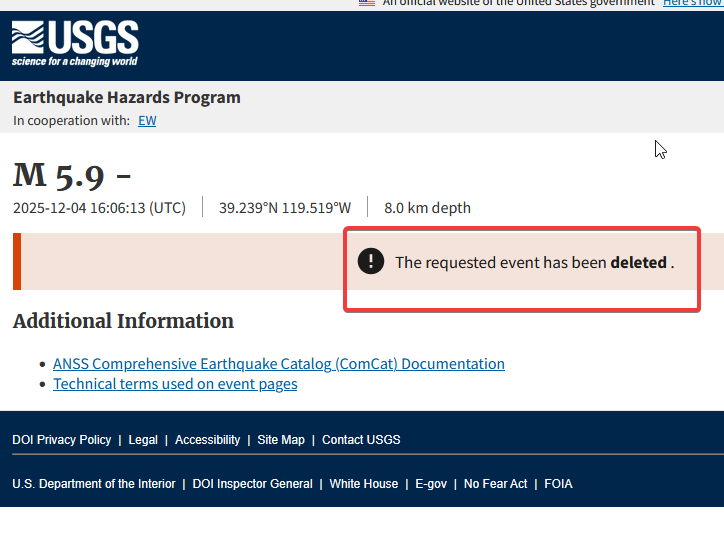
Task: Open ANSS Comprehensive Earthquake Catalog Documentation link
Action: (x=278, y=364)
